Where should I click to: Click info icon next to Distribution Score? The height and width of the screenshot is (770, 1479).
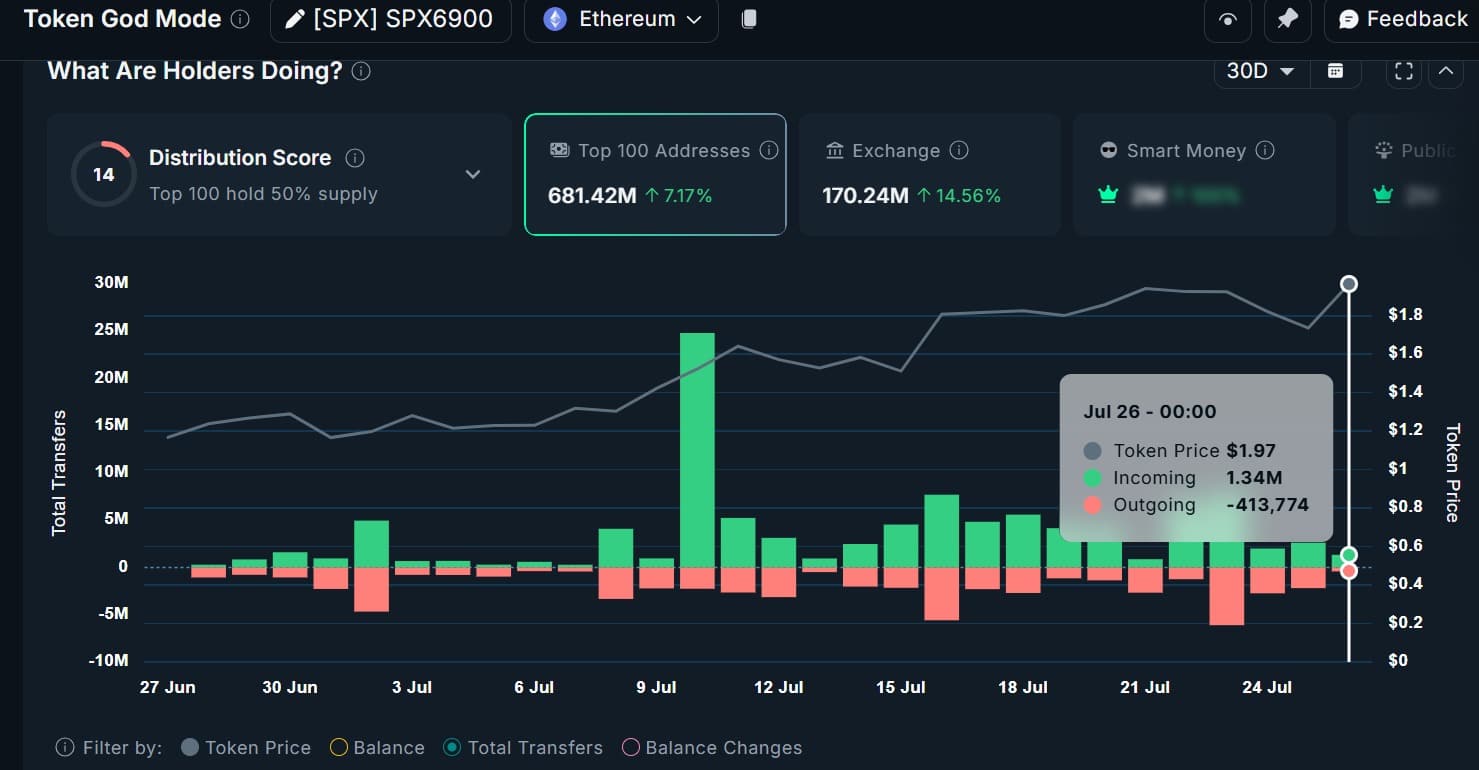point(355,158)
